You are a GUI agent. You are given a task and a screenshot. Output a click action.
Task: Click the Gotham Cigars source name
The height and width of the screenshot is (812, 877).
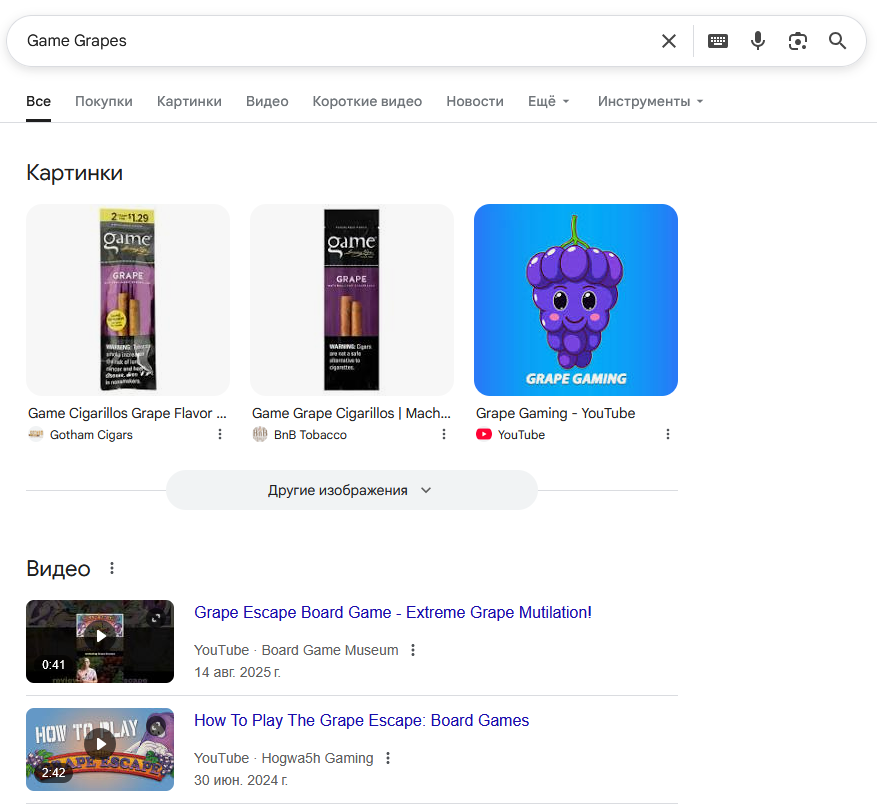coord(91,435)
